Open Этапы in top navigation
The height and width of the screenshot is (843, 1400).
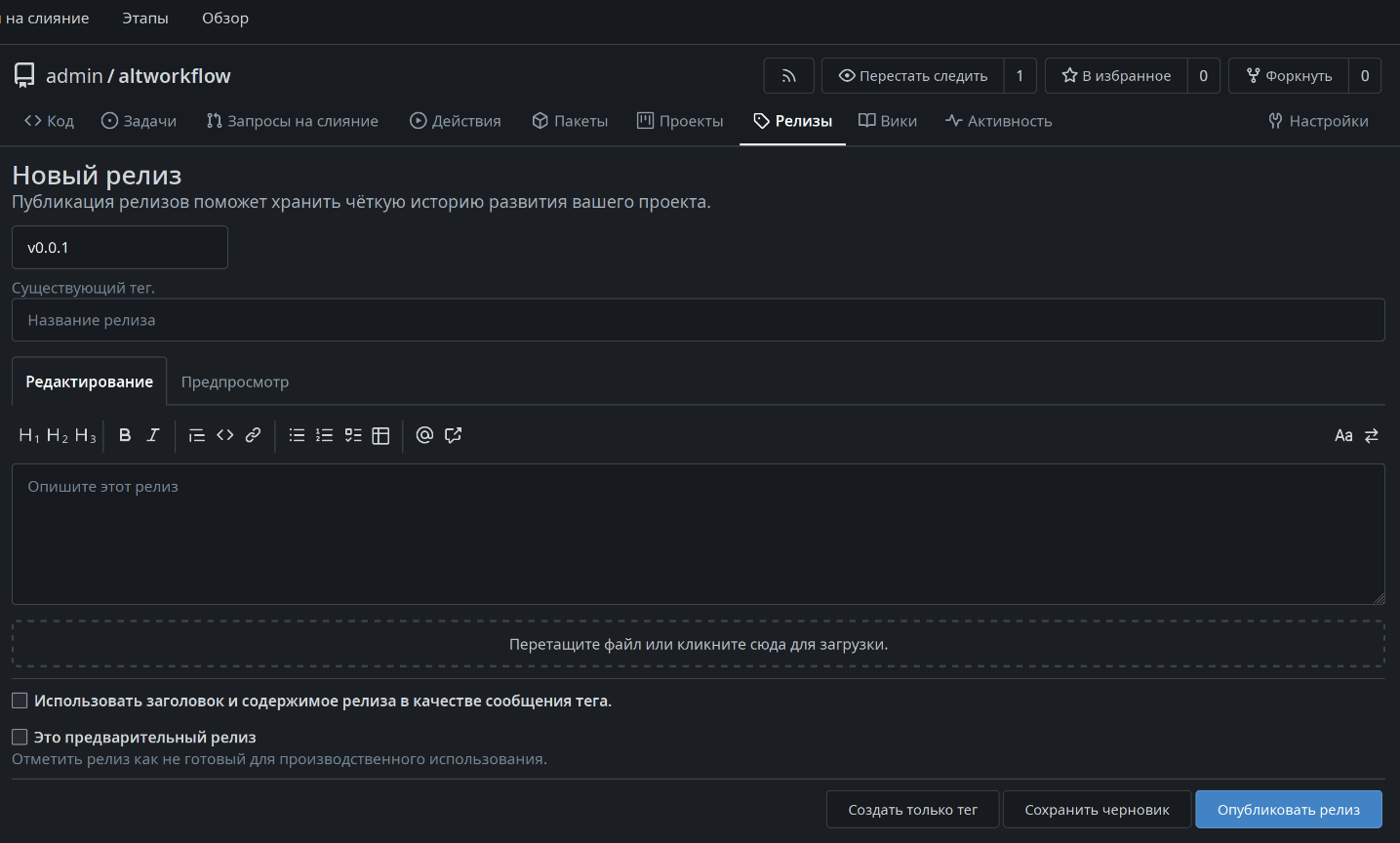145,19
